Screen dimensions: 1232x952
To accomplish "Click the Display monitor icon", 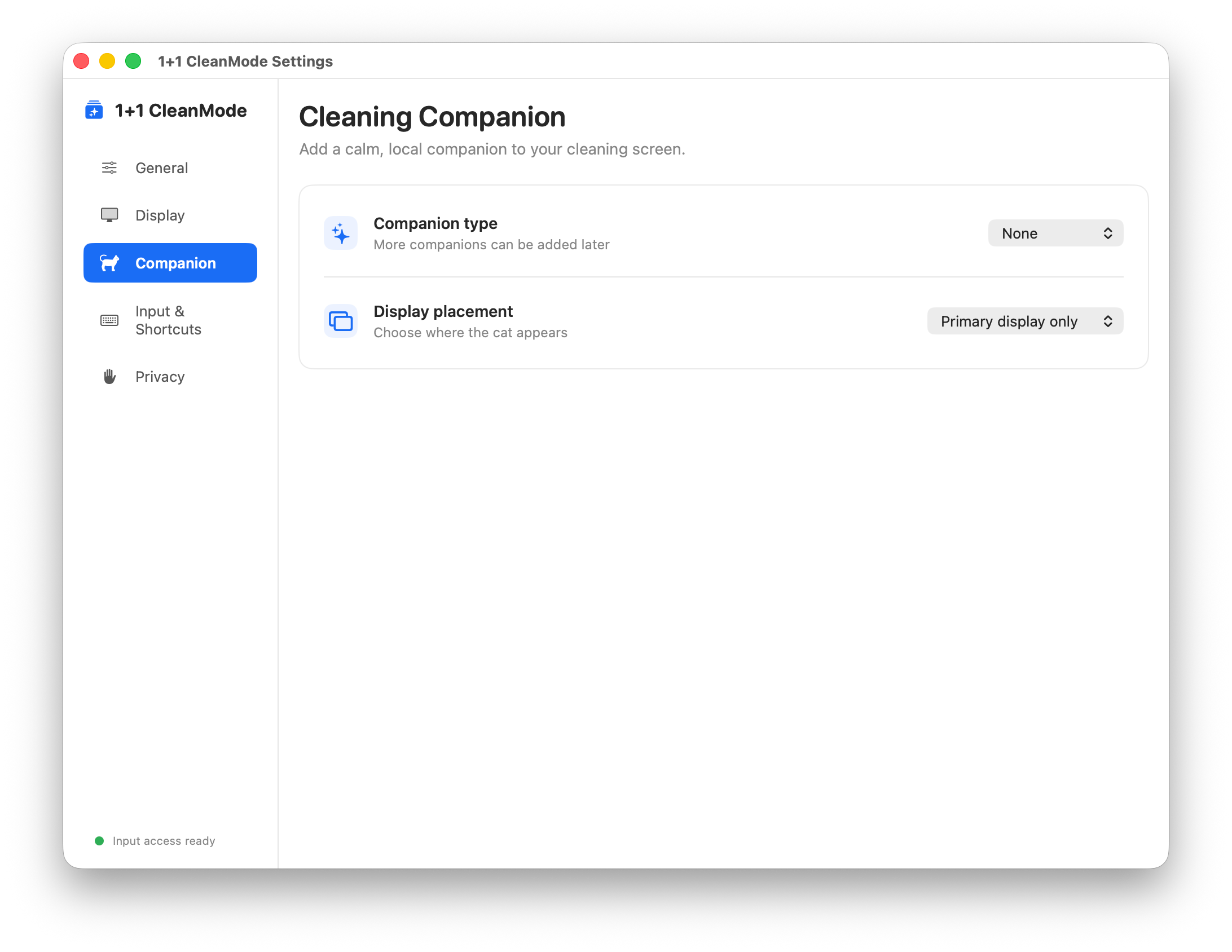I will pos(109,215).
